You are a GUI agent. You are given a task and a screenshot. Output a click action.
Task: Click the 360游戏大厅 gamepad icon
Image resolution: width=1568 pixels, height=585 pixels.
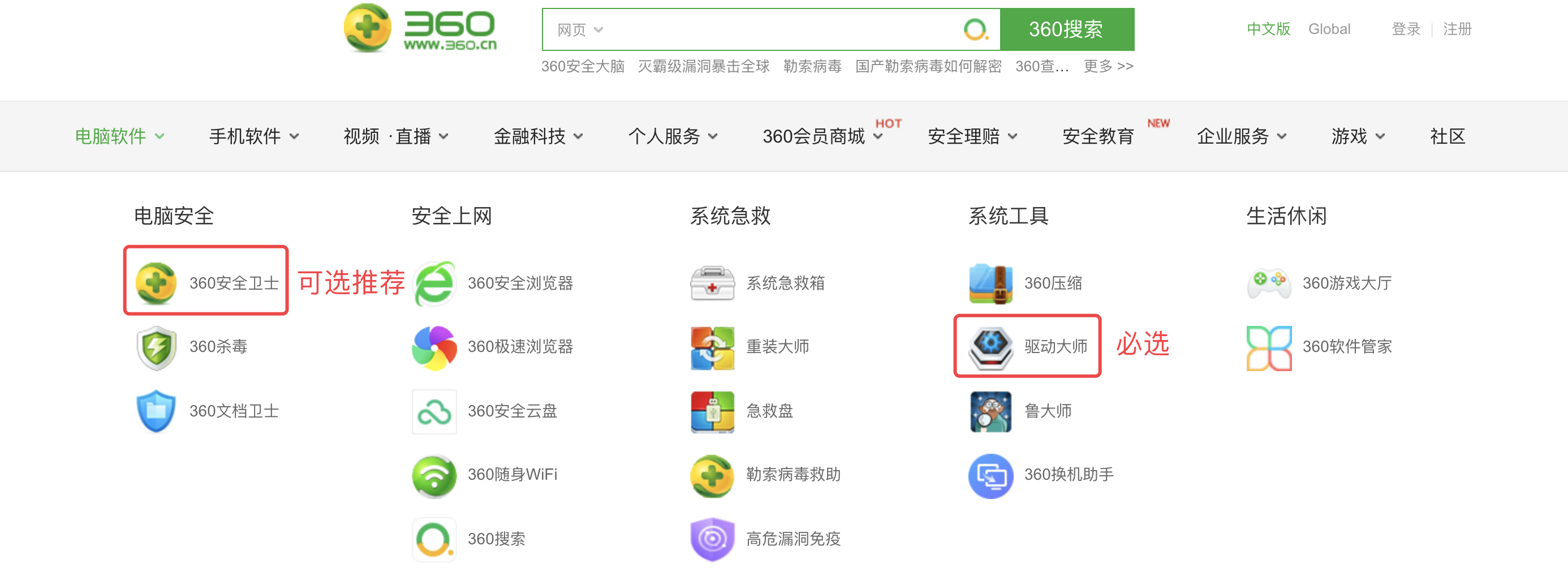click(1269, 283)
